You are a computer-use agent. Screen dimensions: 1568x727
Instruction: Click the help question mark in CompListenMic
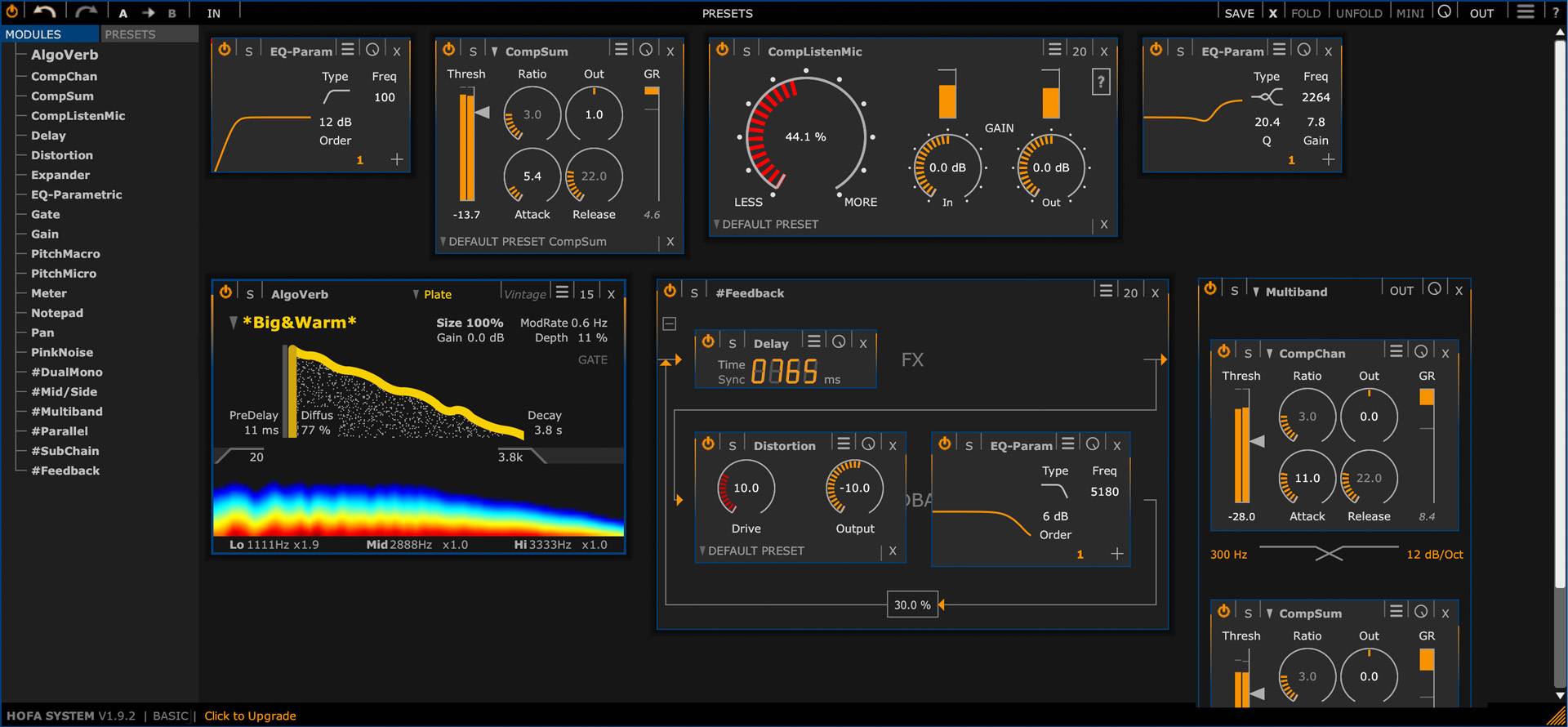(1101, 82)
